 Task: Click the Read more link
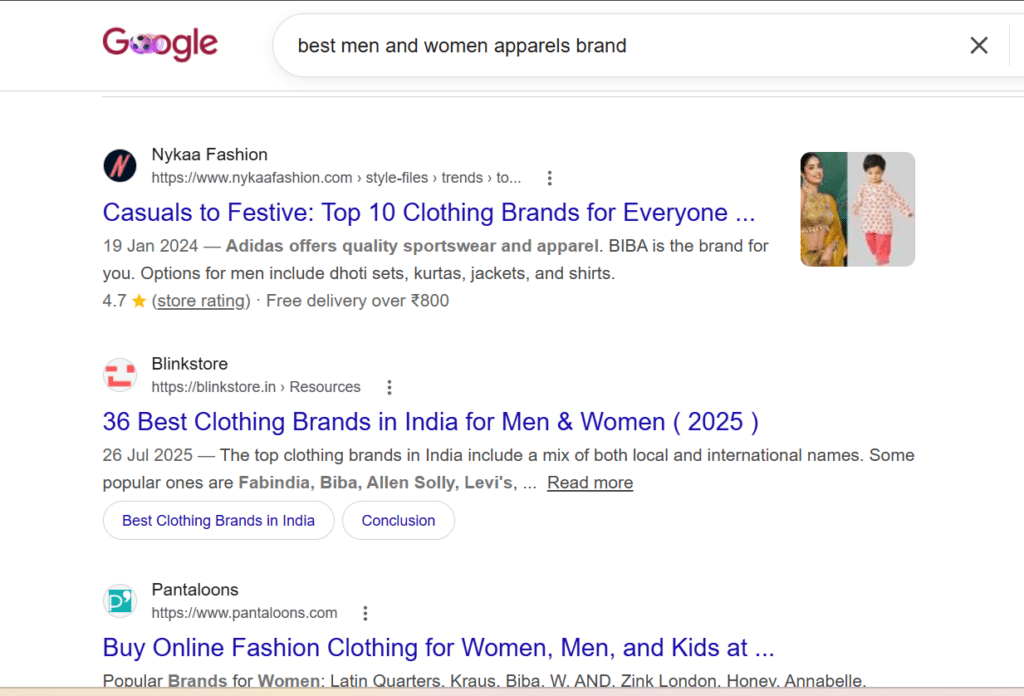point(590,482)
